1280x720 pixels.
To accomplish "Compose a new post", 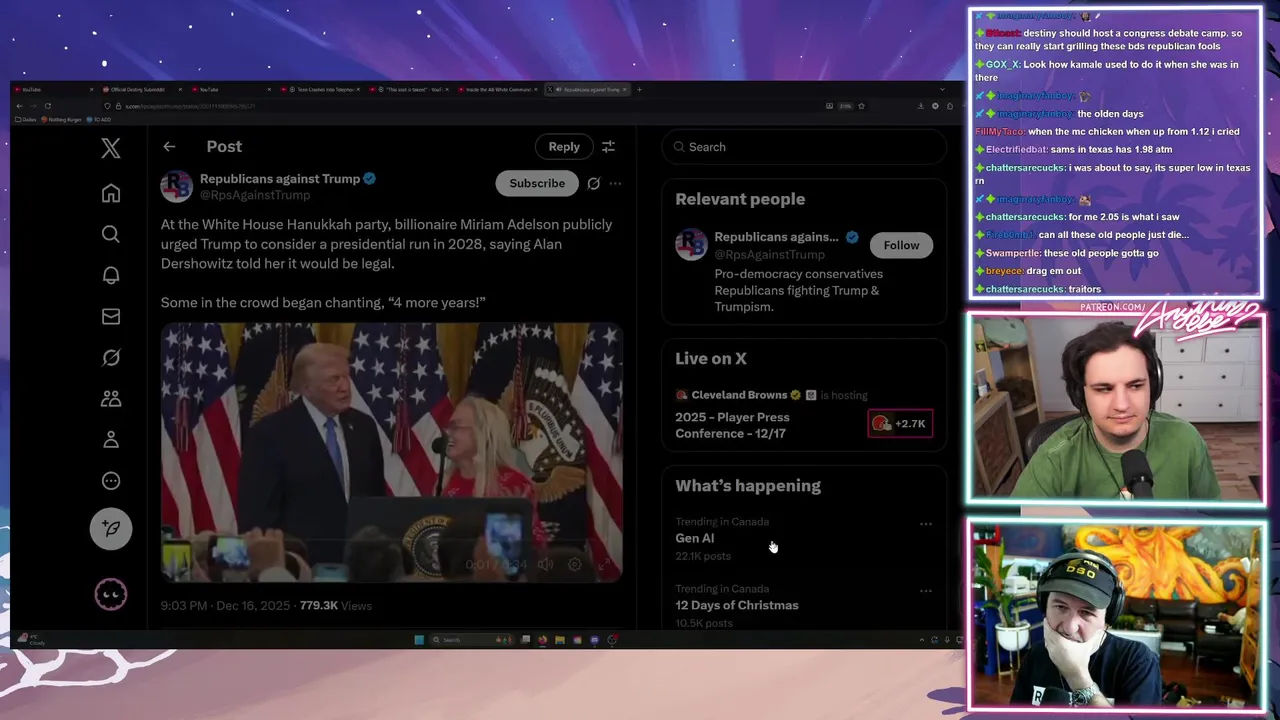I will pos(111,528).
